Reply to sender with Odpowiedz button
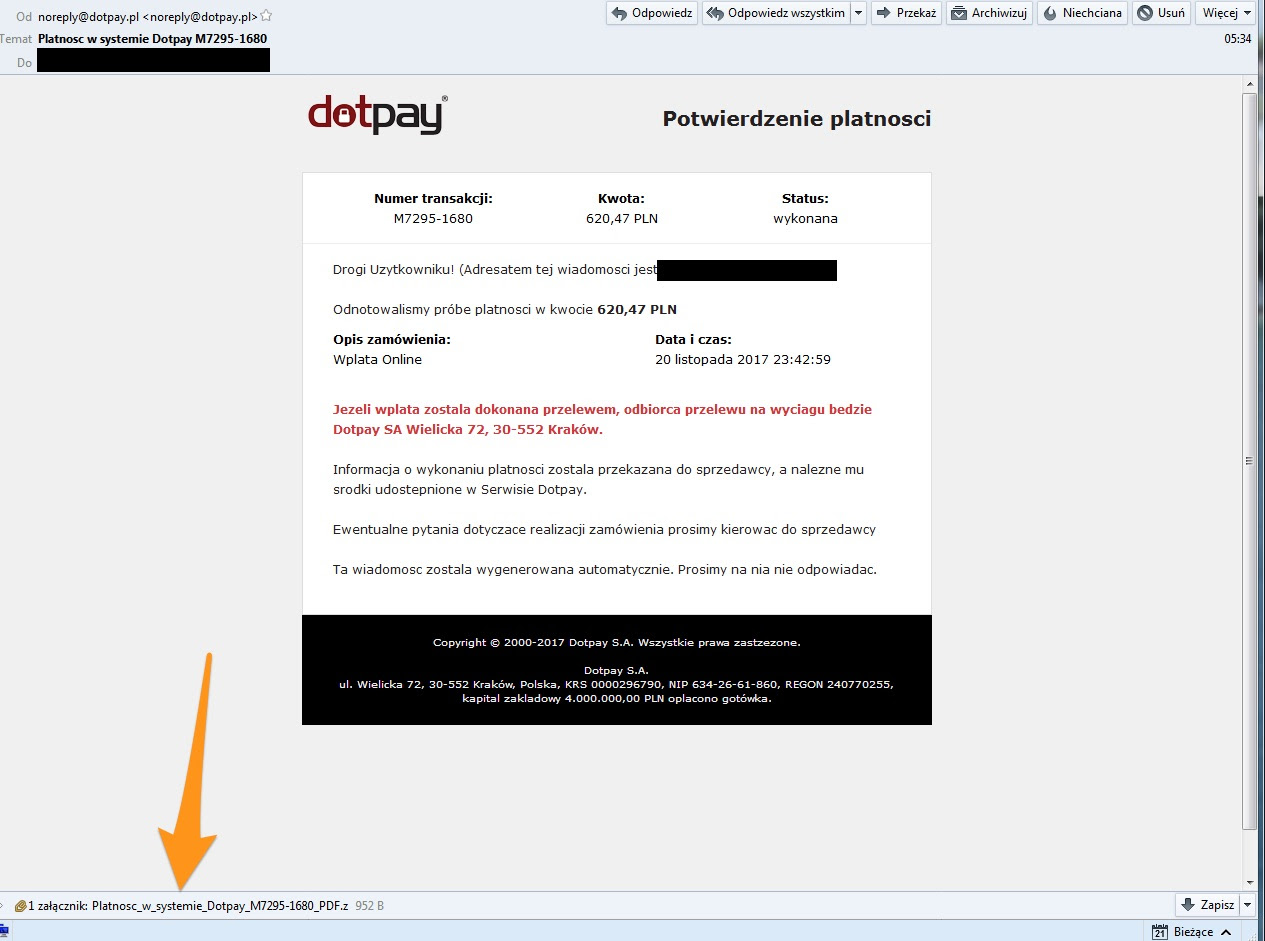Image resolution: width=1265 pixels, height=941 pixels. click(652, 13)
